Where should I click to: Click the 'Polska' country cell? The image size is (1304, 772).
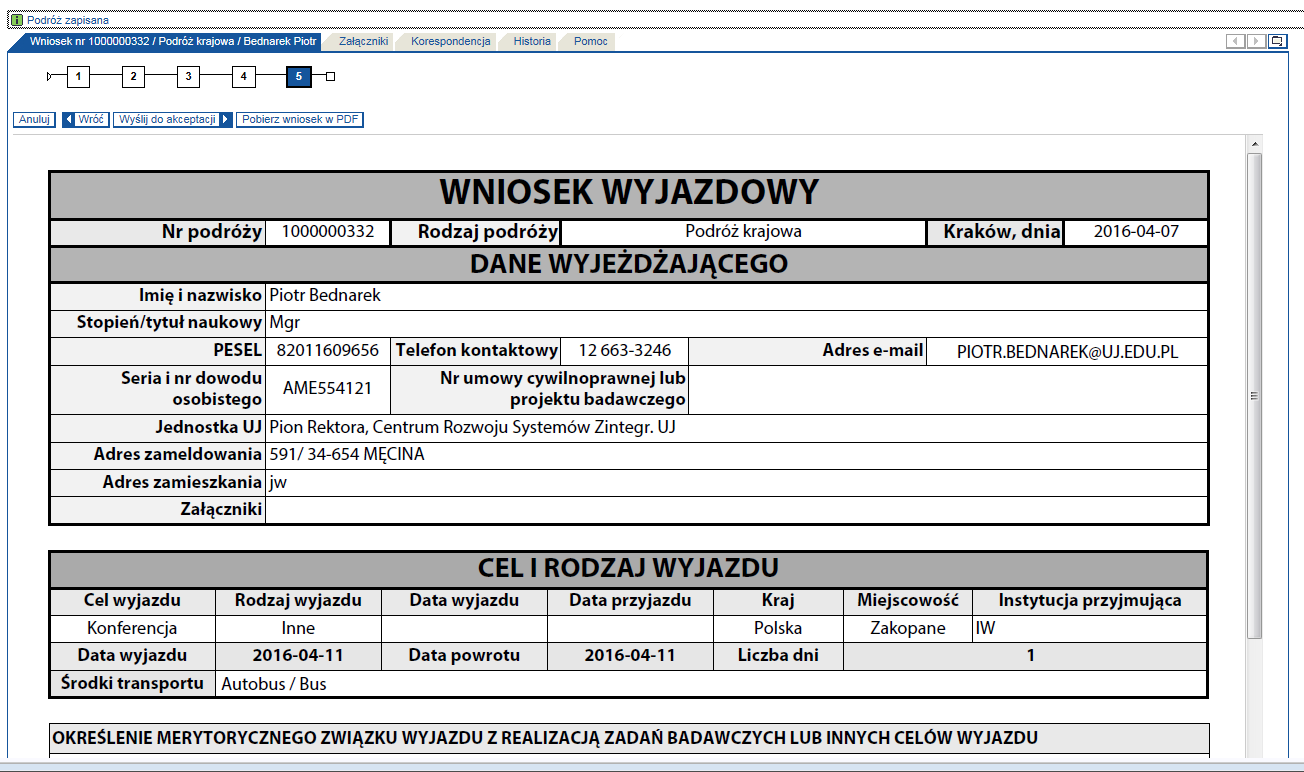pyautogui.click(x=778, y=629)
